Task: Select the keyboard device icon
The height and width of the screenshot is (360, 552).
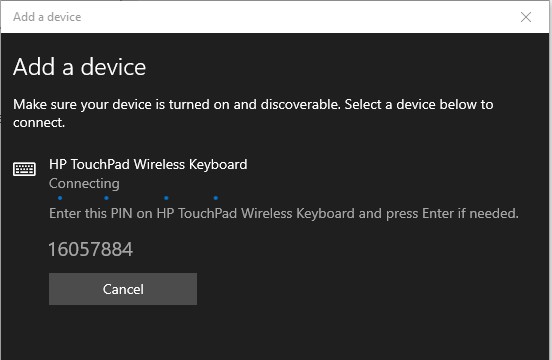Action: (24, 169)
